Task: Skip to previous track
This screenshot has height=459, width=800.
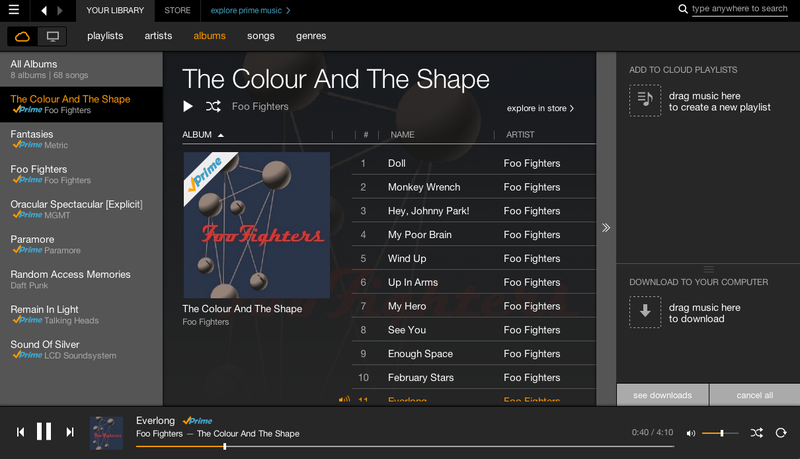Action: (20, 432)
